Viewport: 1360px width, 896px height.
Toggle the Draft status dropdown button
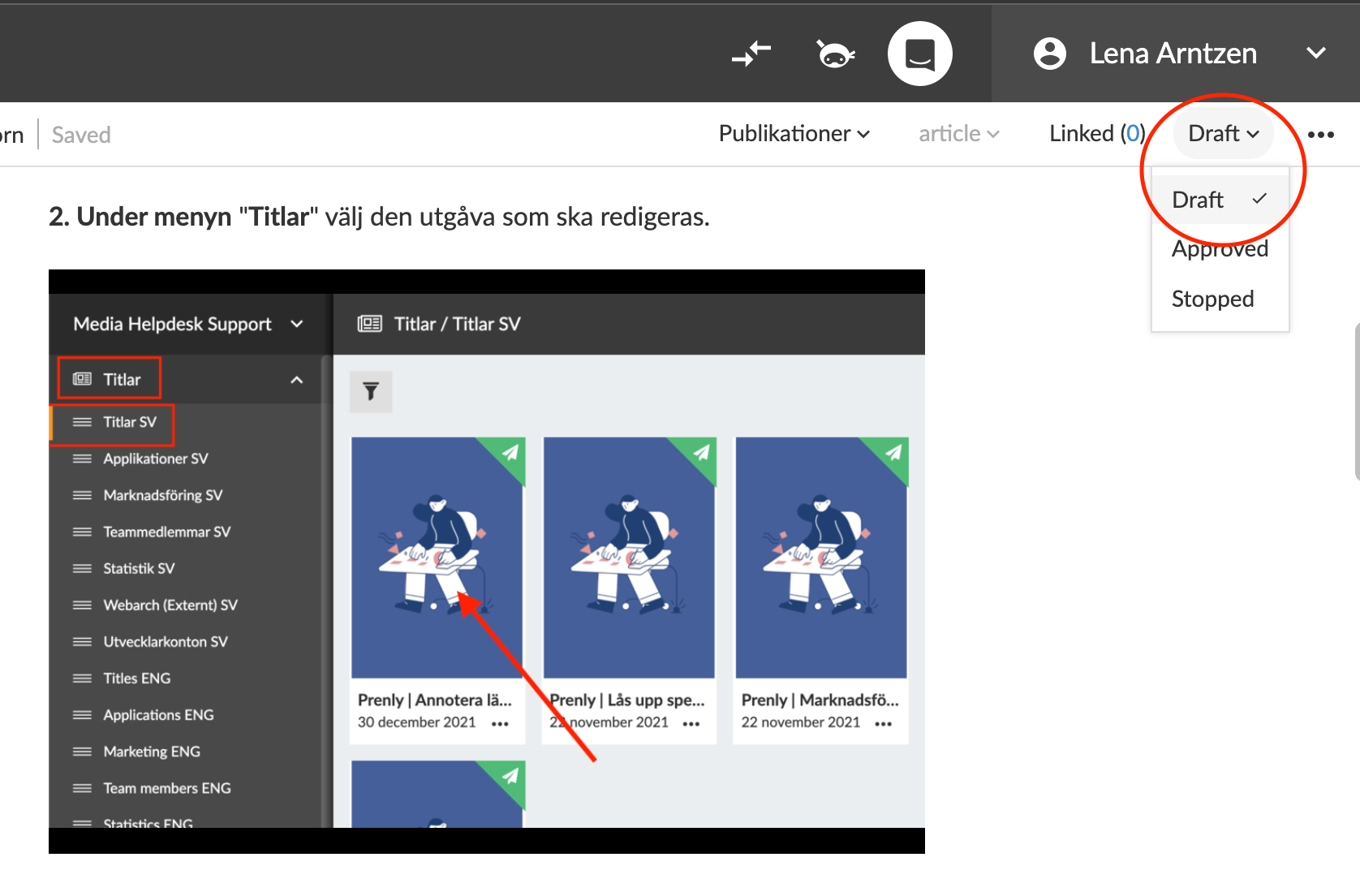pos(1223,134)
